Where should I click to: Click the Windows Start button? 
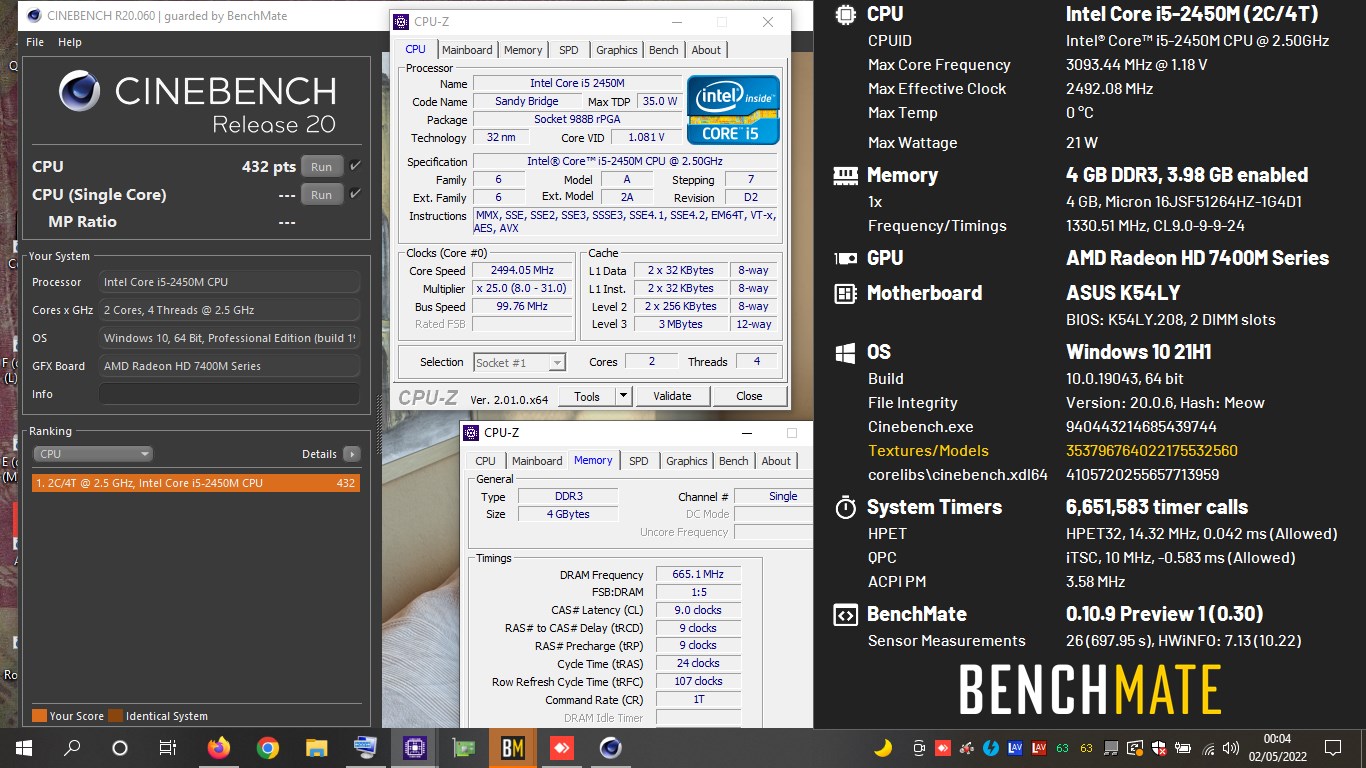coord(23,747)
